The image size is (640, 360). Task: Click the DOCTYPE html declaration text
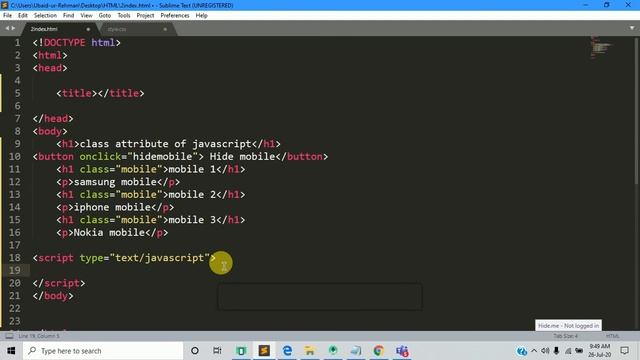point(77,42)
